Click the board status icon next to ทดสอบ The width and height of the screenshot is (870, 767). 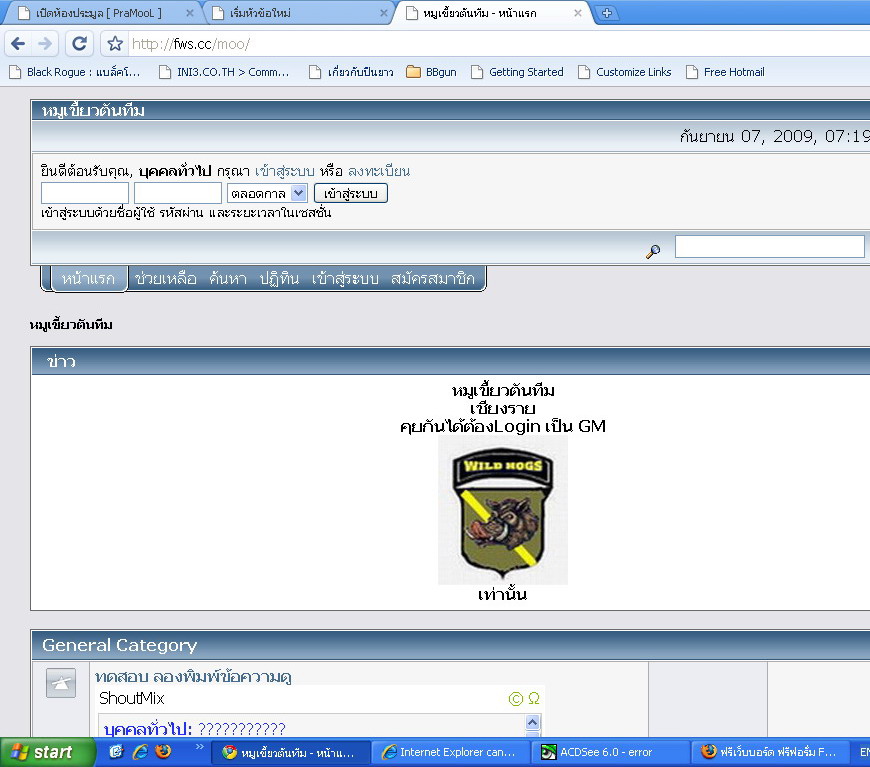click(x=61, y=683)
